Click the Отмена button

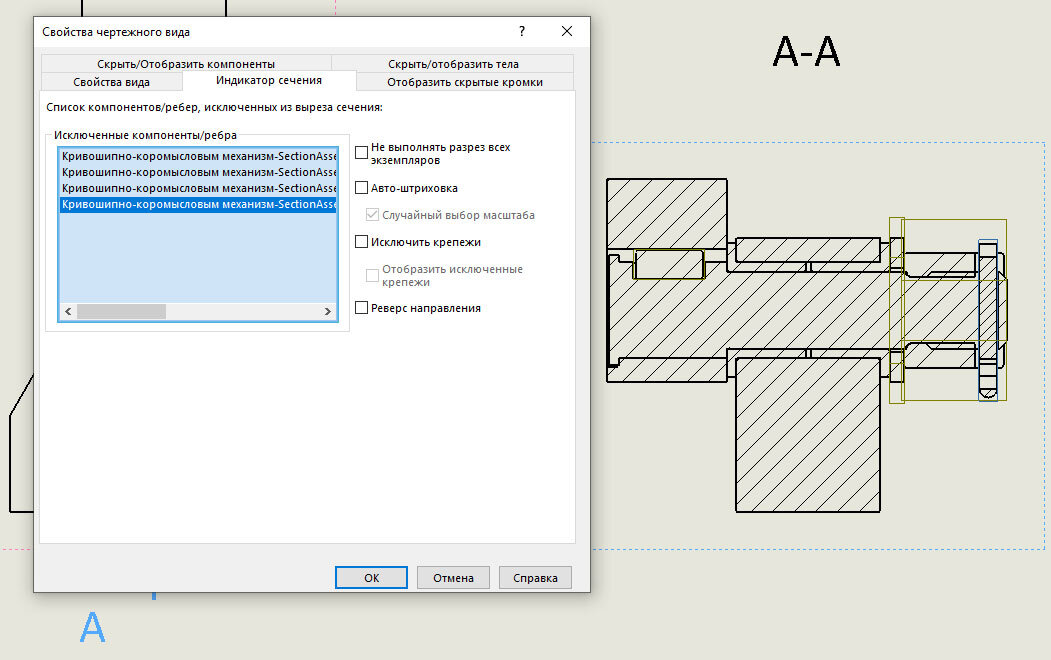[x=453, y=578]
